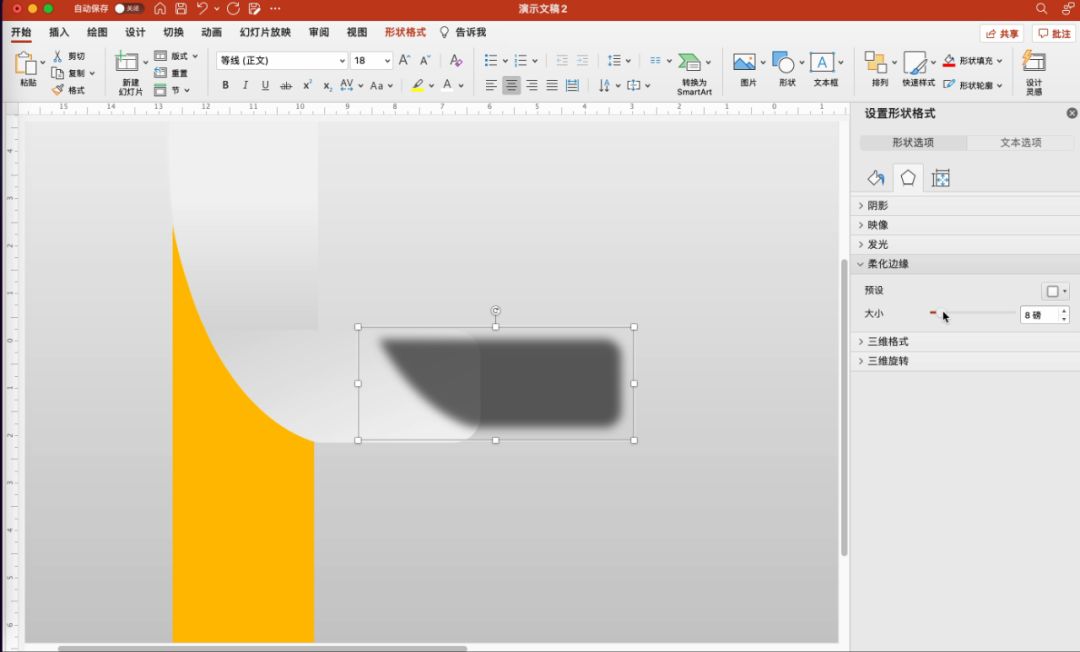
Task: Adjust the soft edges 大小 slider
Action: point(973,313)
